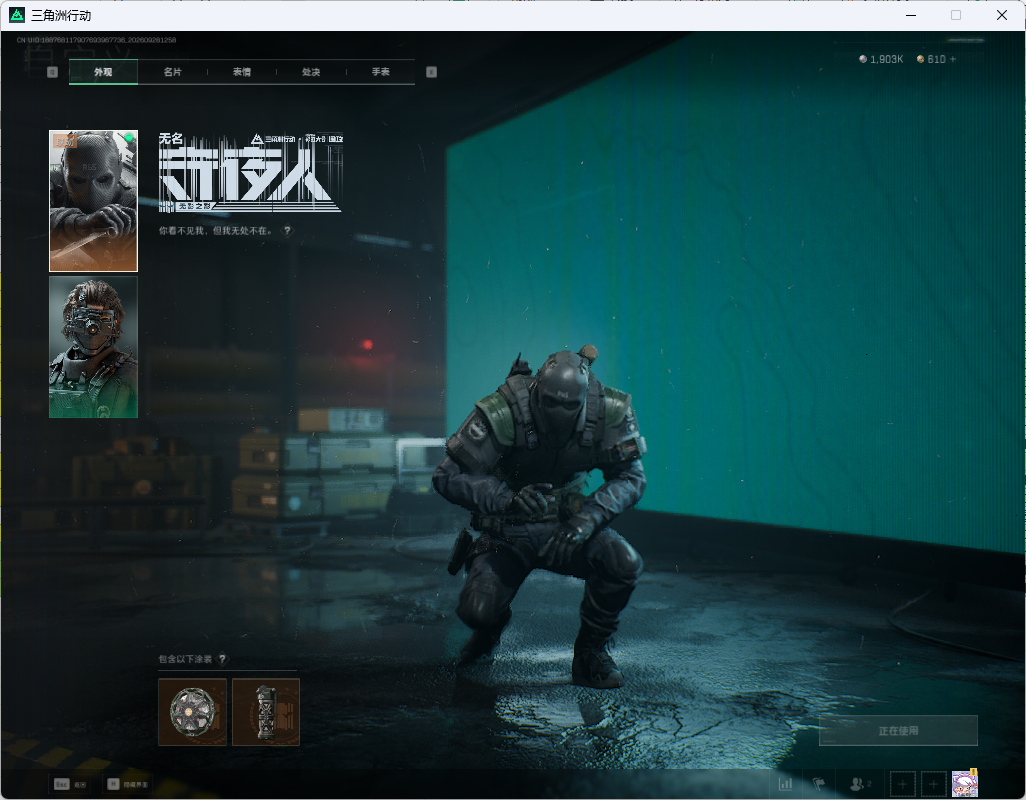
Task: Select the masked 无名 skin thumbnail
Action: click(94, 201)
